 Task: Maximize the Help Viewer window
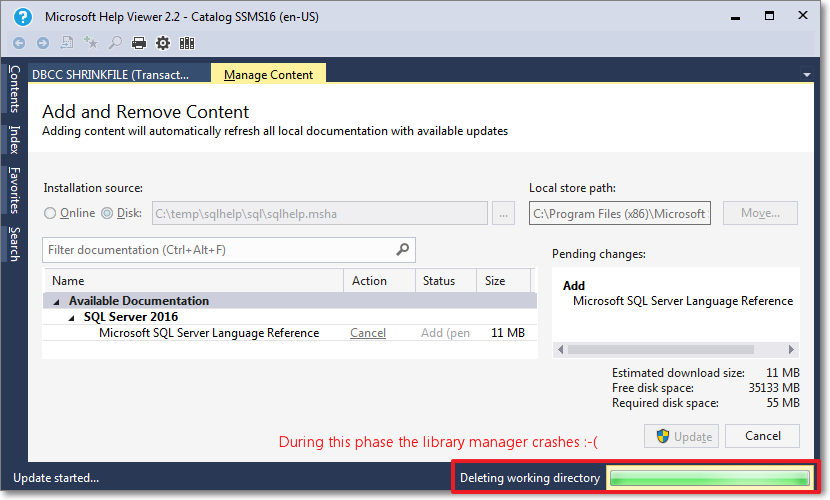[x=769, y=16]
